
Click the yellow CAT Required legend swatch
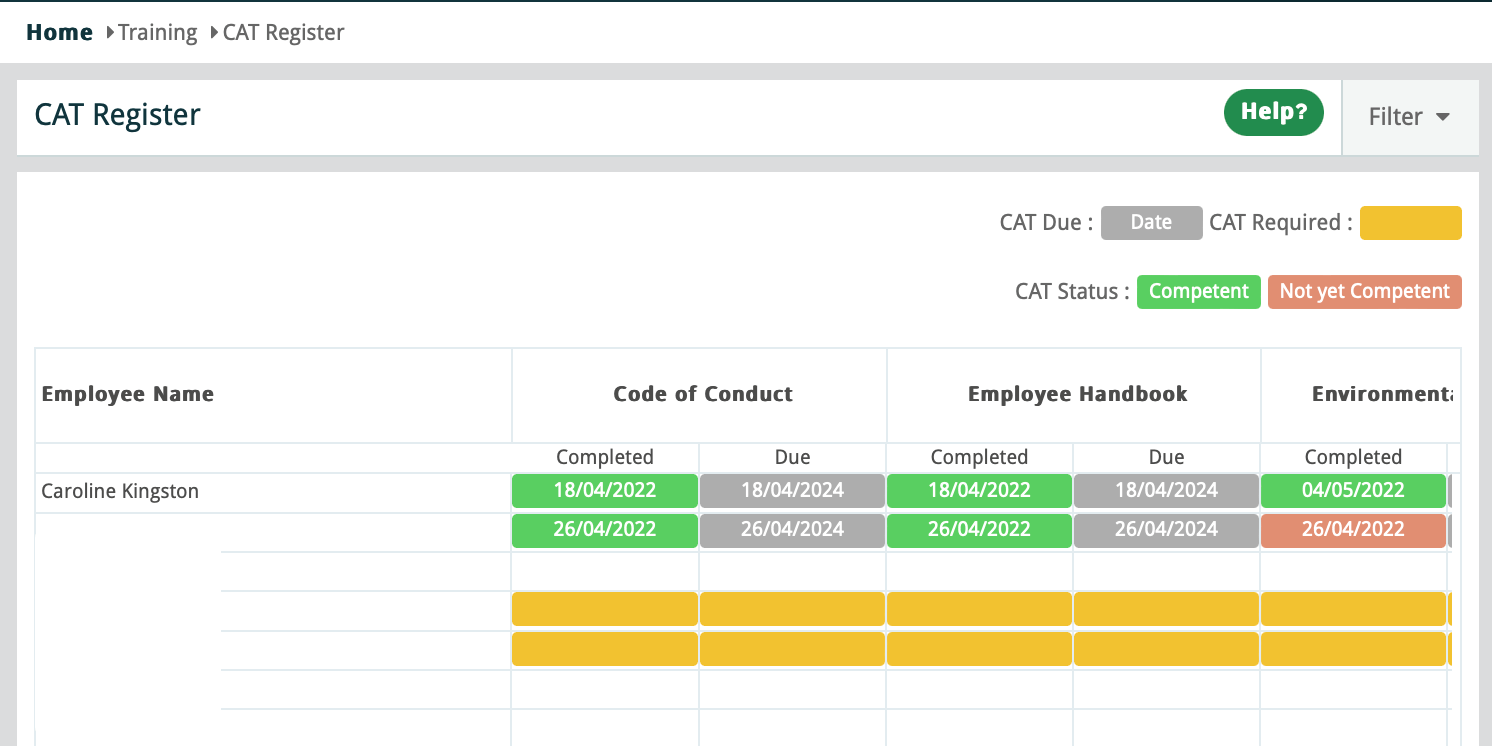click(x=1410, y=223)
